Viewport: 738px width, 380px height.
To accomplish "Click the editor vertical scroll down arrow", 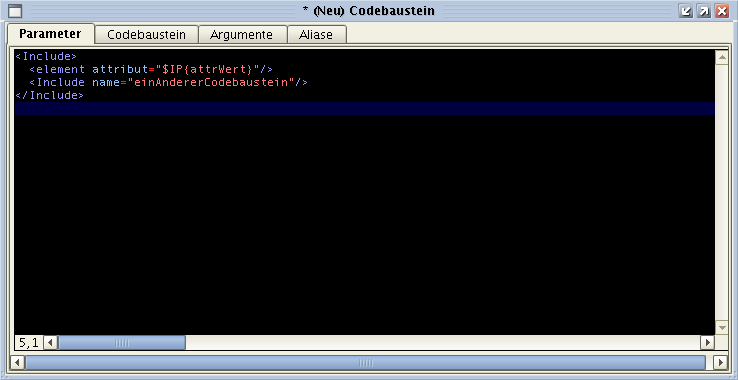I will tap(722, 327).
